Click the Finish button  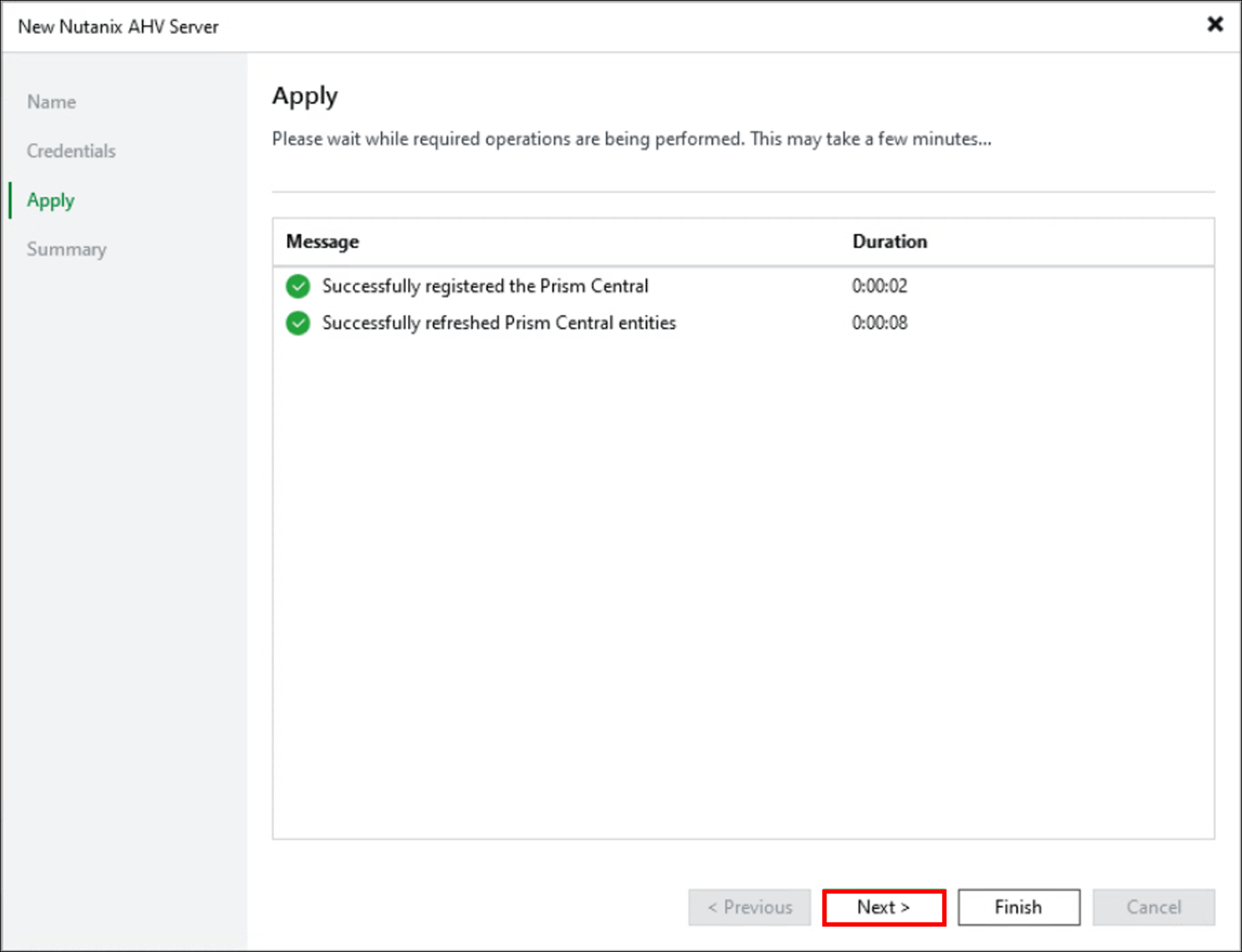point(1018,907)
